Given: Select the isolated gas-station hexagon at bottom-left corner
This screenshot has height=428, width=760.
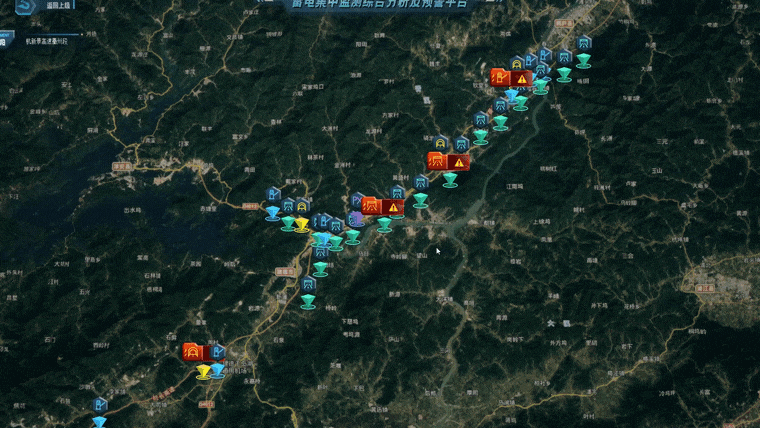Looking at the screenshot, I should (100, 405).
